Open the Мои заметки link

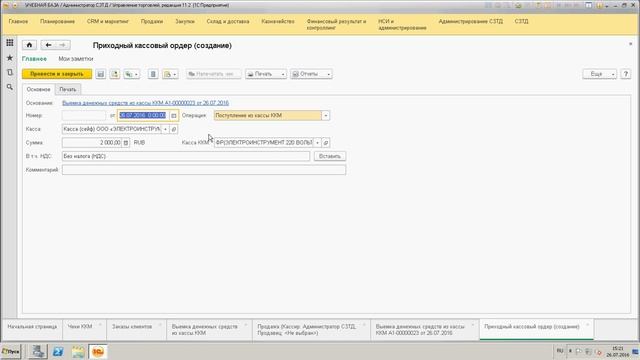76,59
